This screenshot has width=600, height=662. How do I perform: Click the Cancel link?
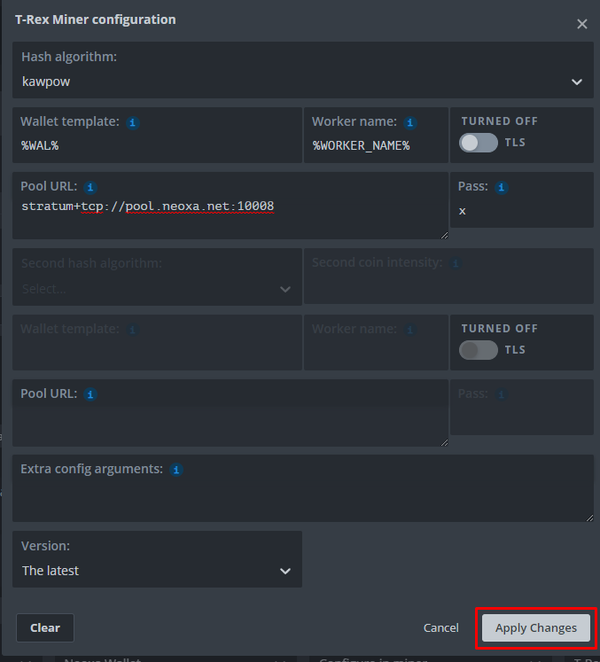(441, 628)
